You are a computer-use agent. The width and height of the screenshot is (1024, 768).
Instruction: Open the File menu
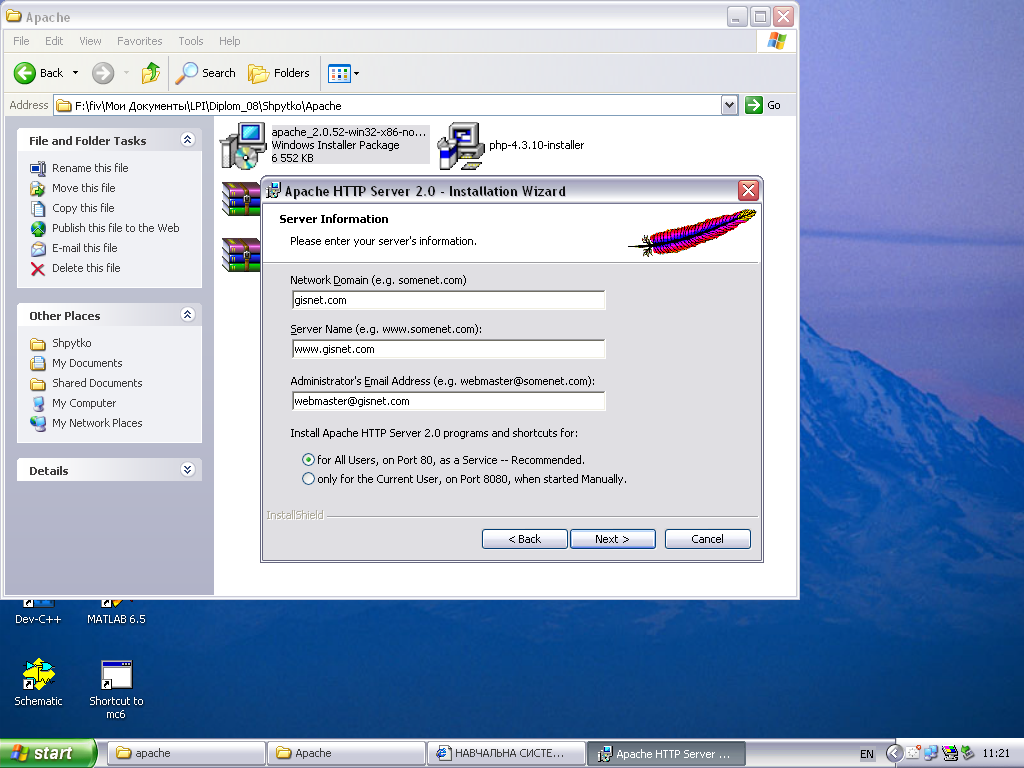pyautogui.click(x=21, y=41)
